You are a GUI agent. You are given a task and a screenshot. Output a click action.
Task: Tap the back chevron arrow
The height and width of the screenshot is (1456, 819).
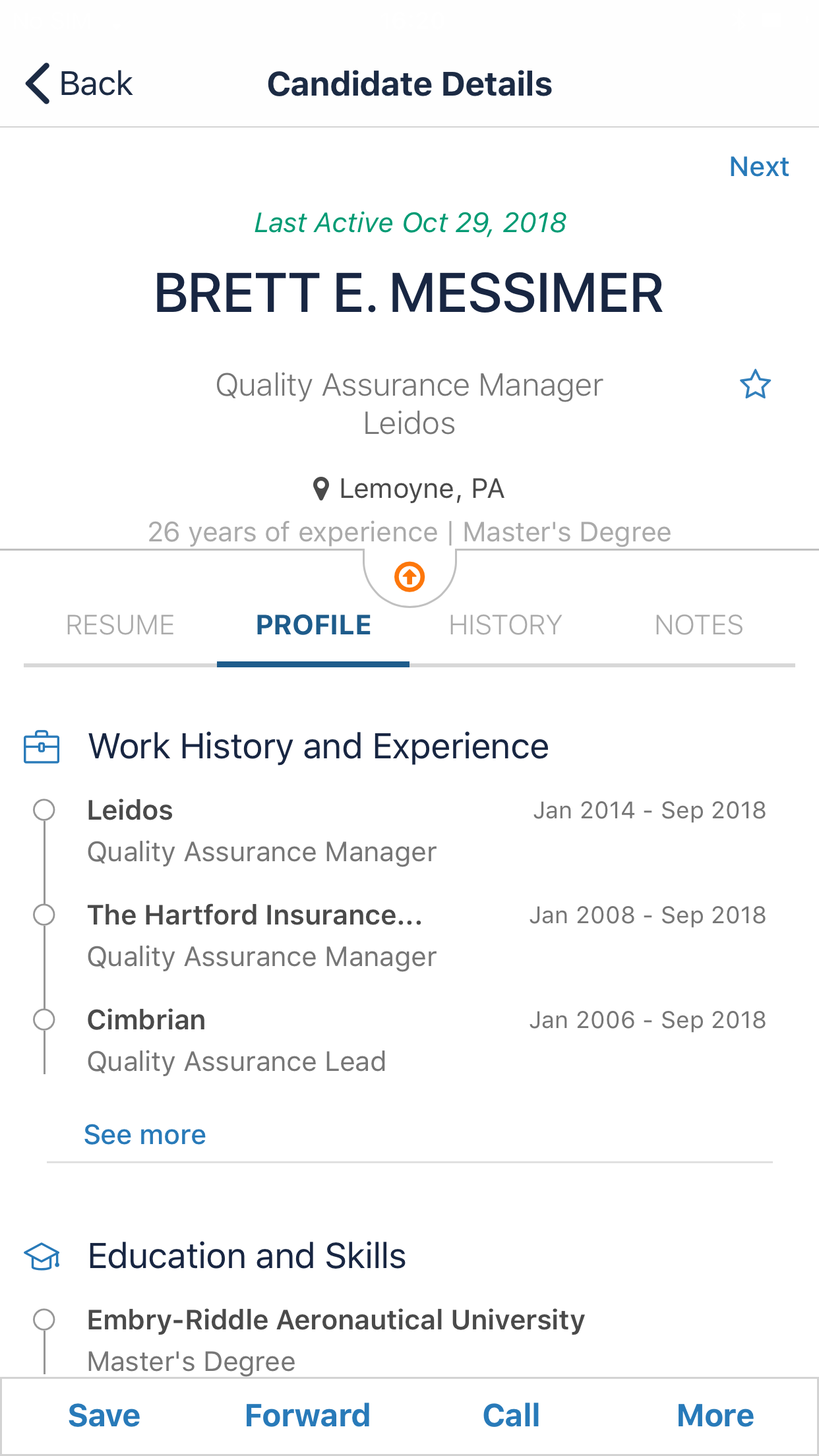38,84
